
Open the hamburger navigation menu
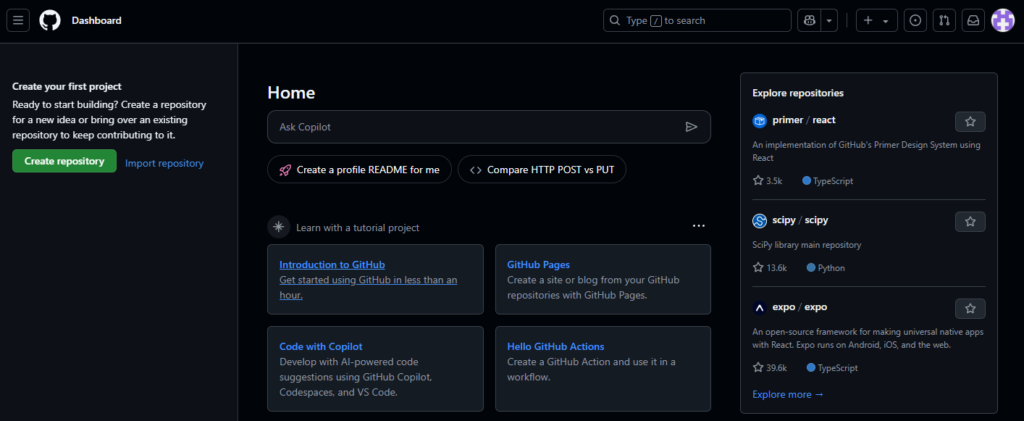18,20
